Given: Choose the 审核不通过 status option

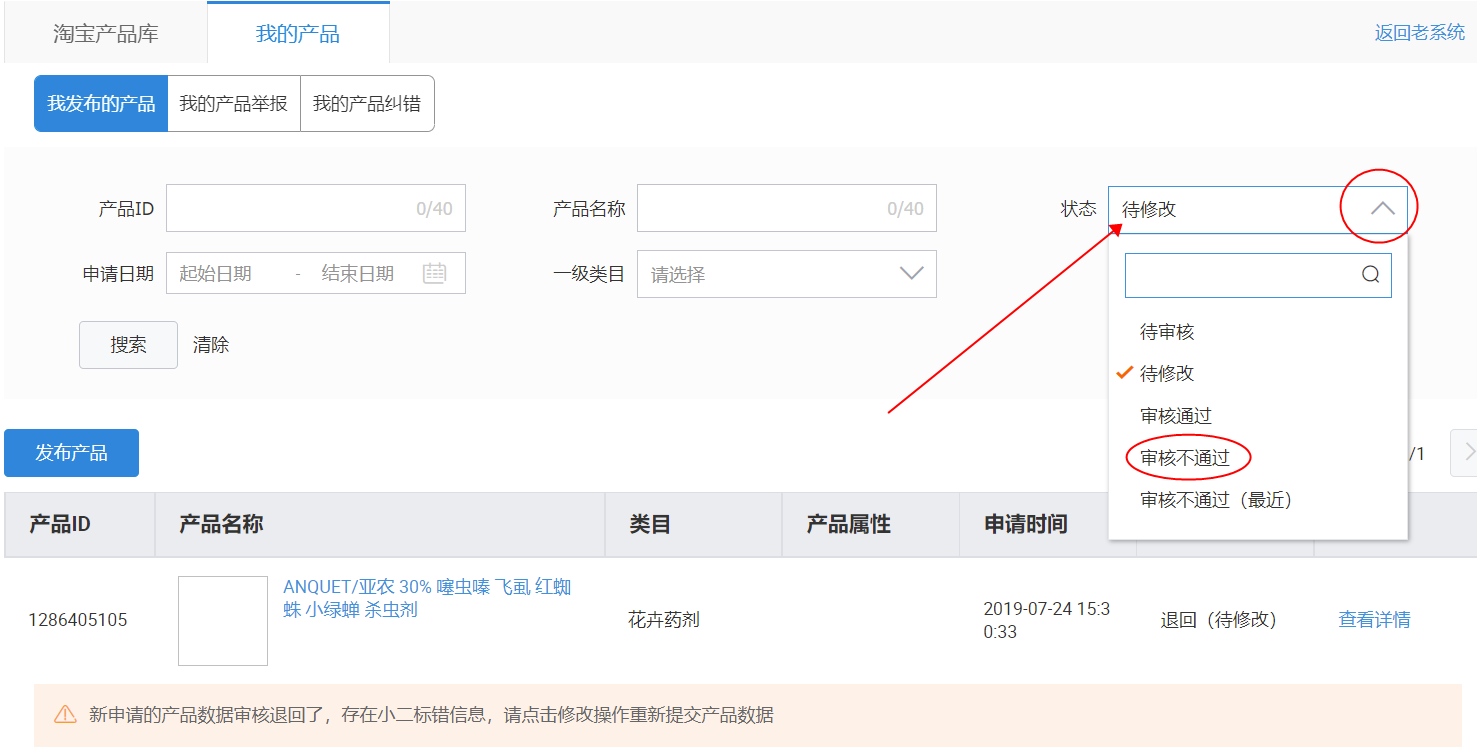Looking at the screenshot, I should coord(1185,458).
